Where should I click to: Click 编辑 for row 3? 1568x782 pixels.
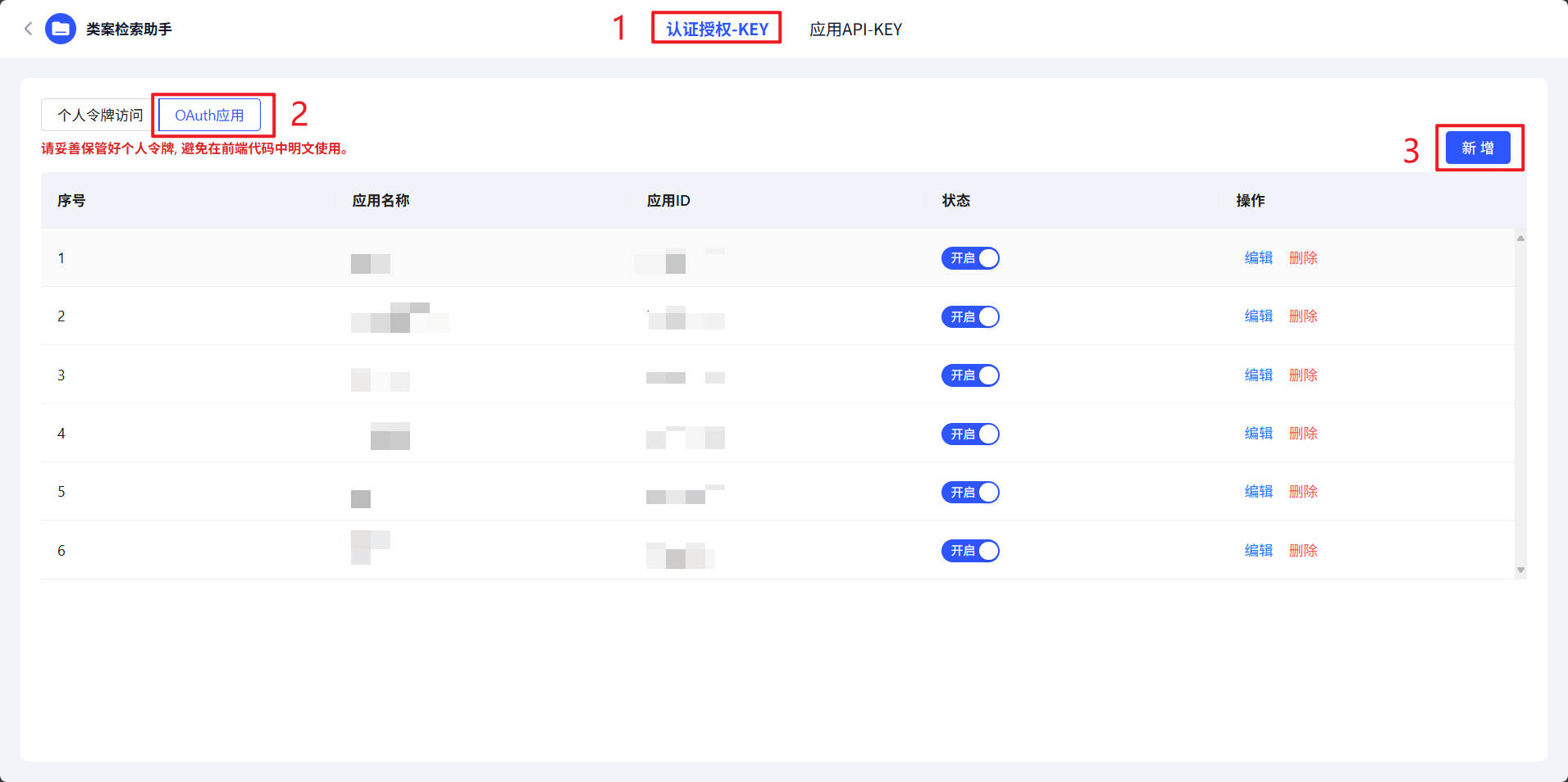1258,375
